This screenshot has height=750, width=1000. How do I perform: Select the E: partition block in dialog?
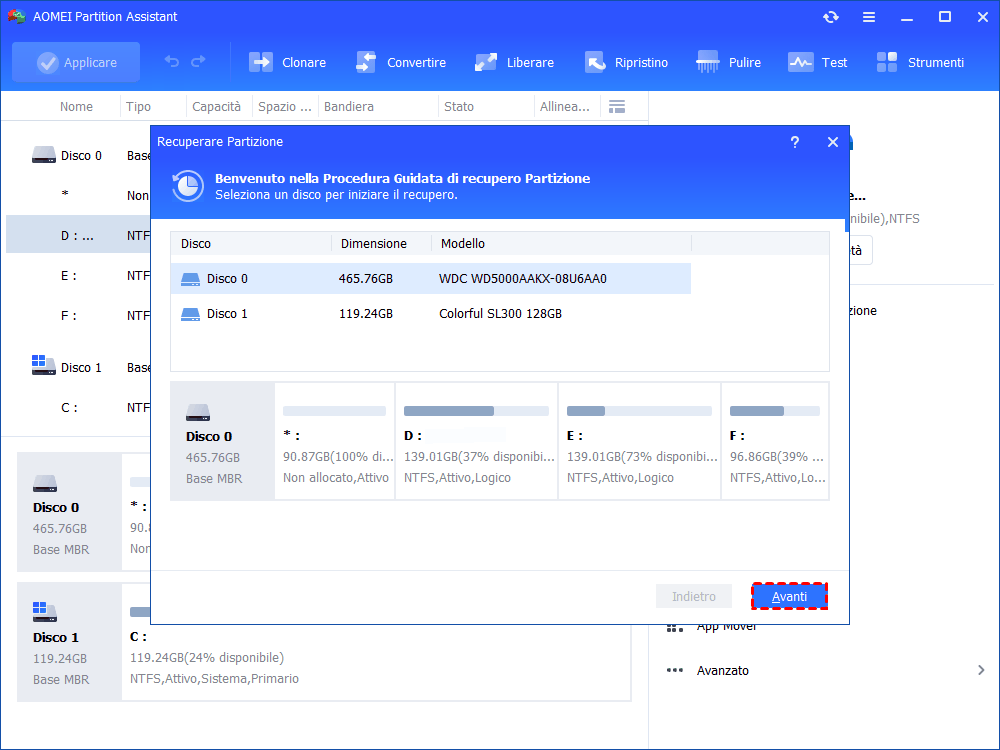coord(639,441)
